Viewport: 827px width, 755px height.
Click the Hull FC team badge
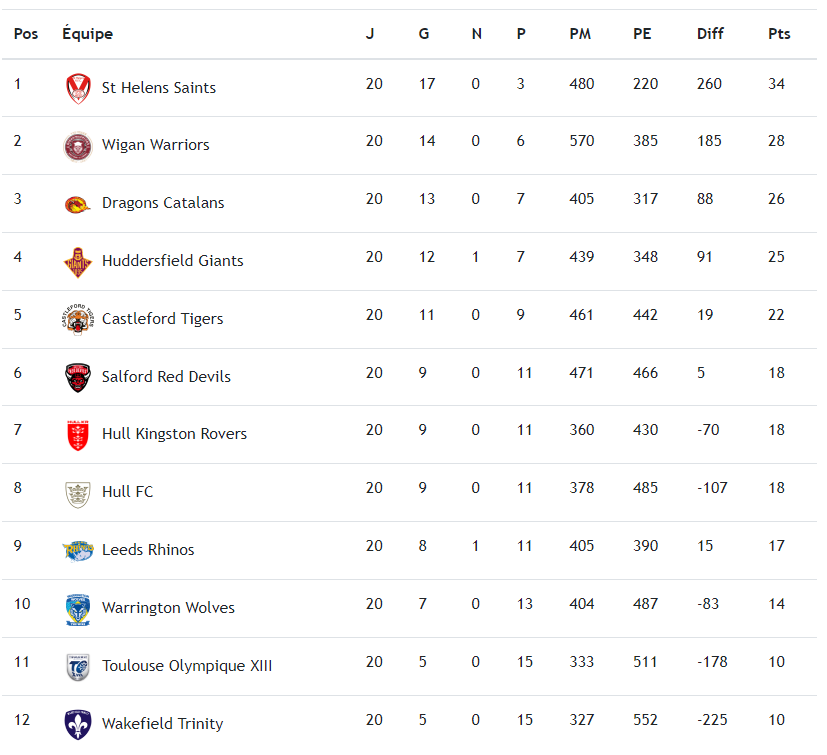[x=78, y=492]
